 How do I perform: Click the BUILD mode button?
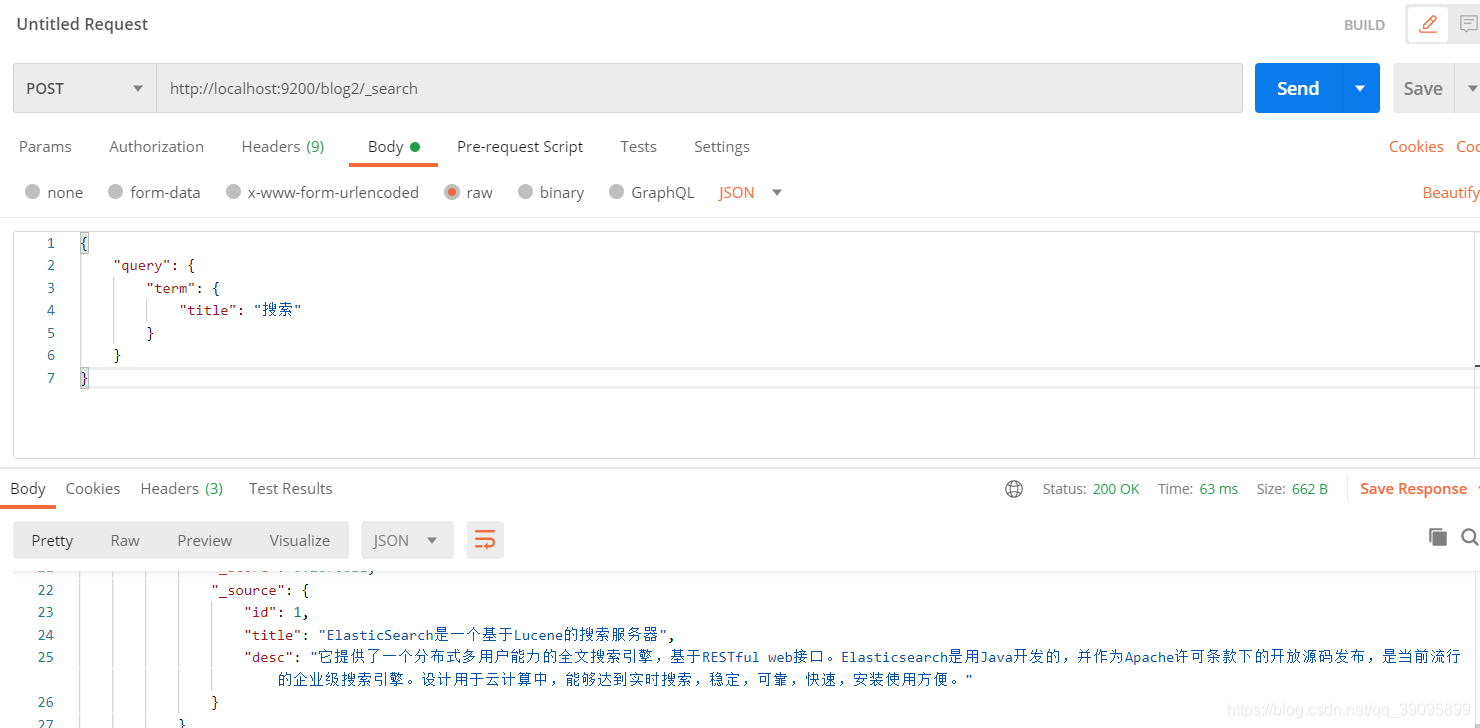tap(1364, 25)
